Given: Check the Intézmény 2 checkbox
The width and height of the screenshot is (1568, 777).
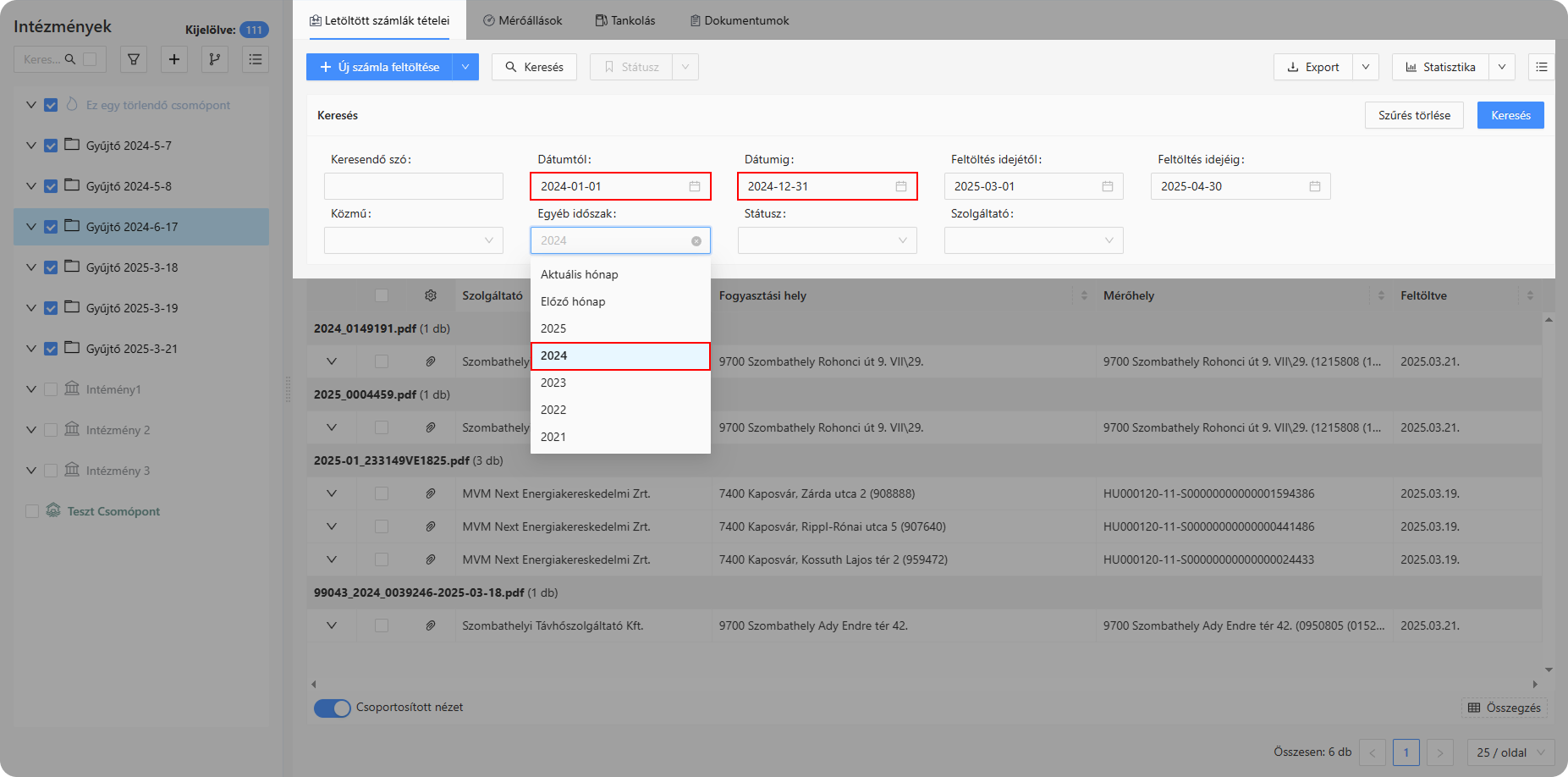Looking at the screenshot, I should click(x=51, y=430).
